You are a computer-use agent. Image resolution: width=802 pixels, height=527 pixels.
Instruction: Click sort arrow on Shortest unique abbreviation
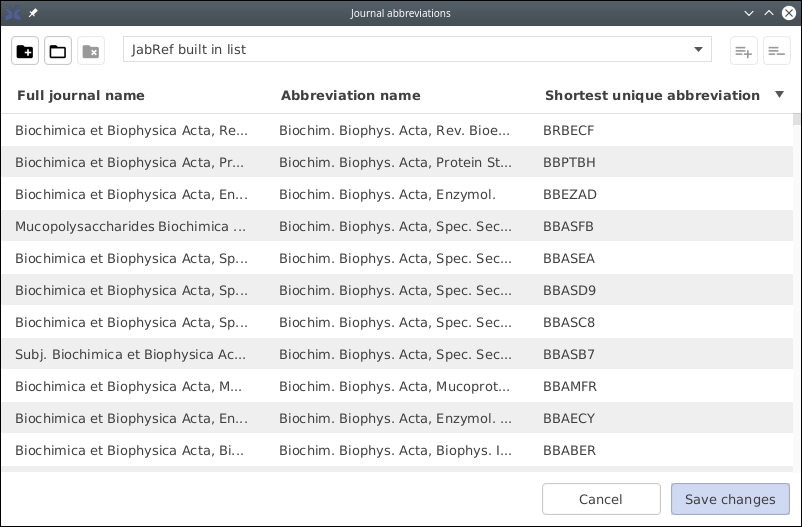[779, 95]
